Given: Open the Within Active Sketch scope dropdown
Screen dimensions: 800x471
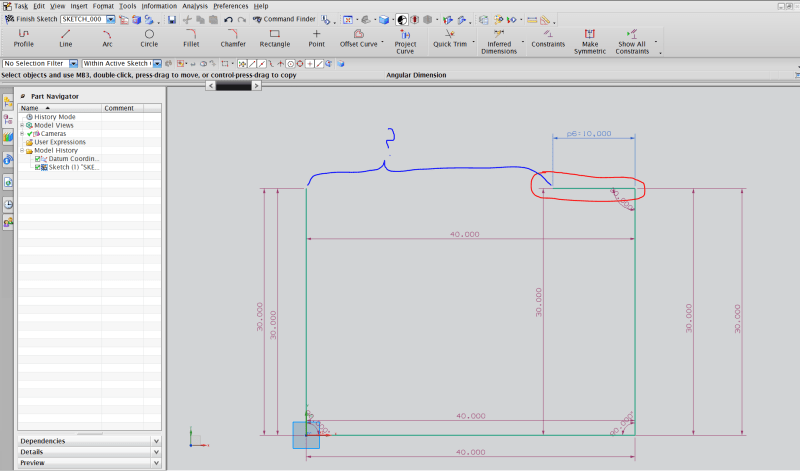Looking at the screenshot, I should pyautogui.click(x=157, y=63).
